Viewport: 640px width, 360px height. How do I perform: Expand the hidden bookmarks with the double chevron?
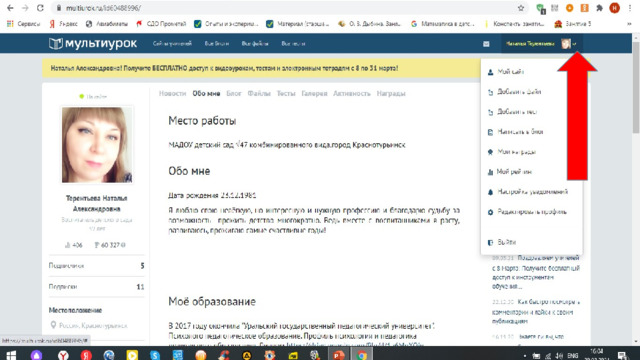click(629, 24)
